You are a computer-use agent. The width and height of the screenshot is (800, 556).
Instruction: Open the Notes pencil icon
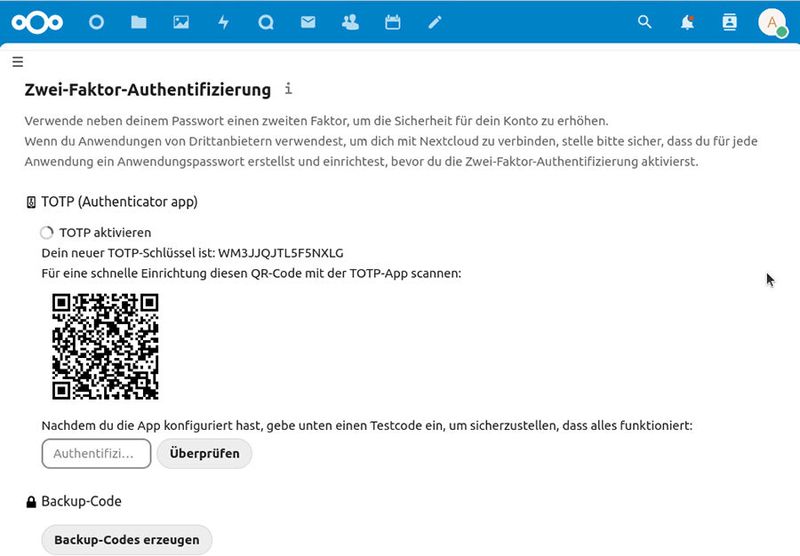point(435,22)
